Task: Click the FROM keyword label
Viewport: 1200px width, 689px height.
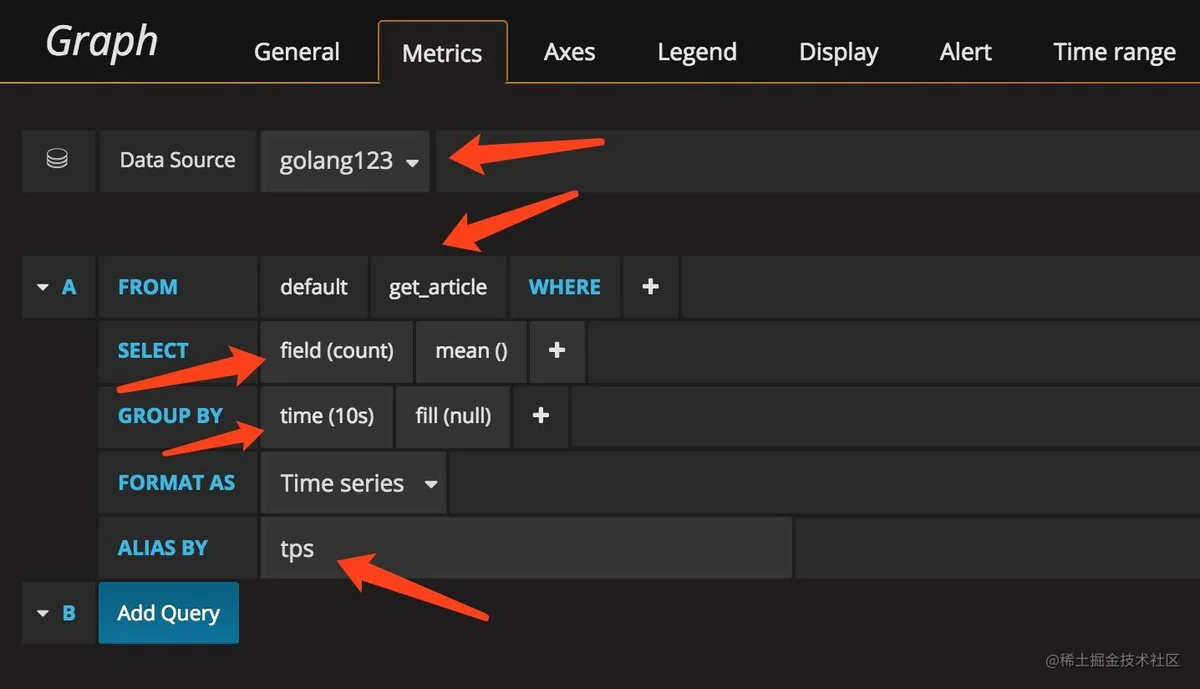Action: coord(148,287)
